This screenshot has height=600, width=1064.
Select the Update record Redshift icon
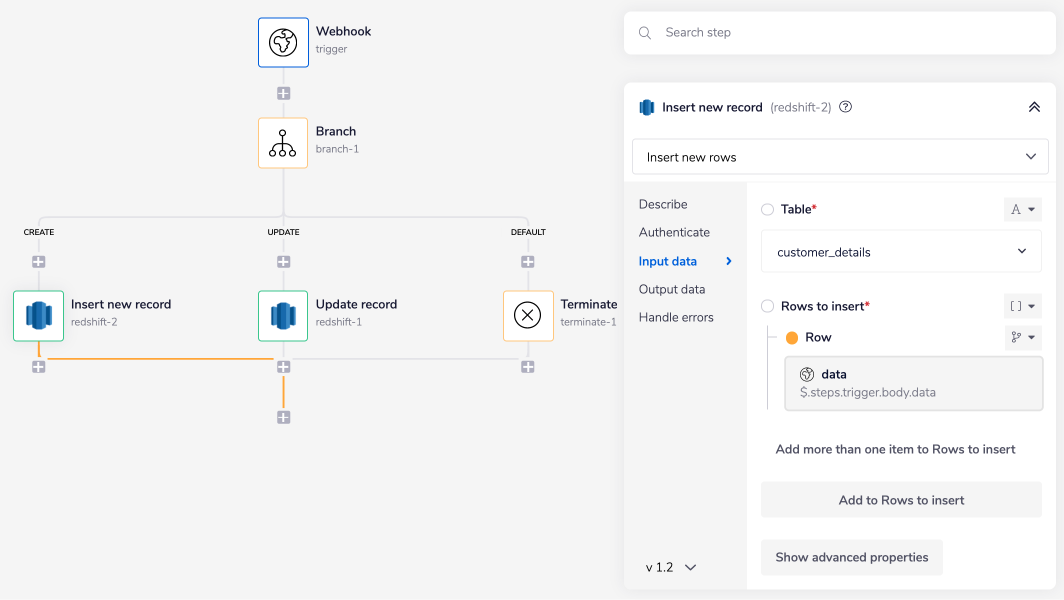pyautogui.click(x=283, y=316)
